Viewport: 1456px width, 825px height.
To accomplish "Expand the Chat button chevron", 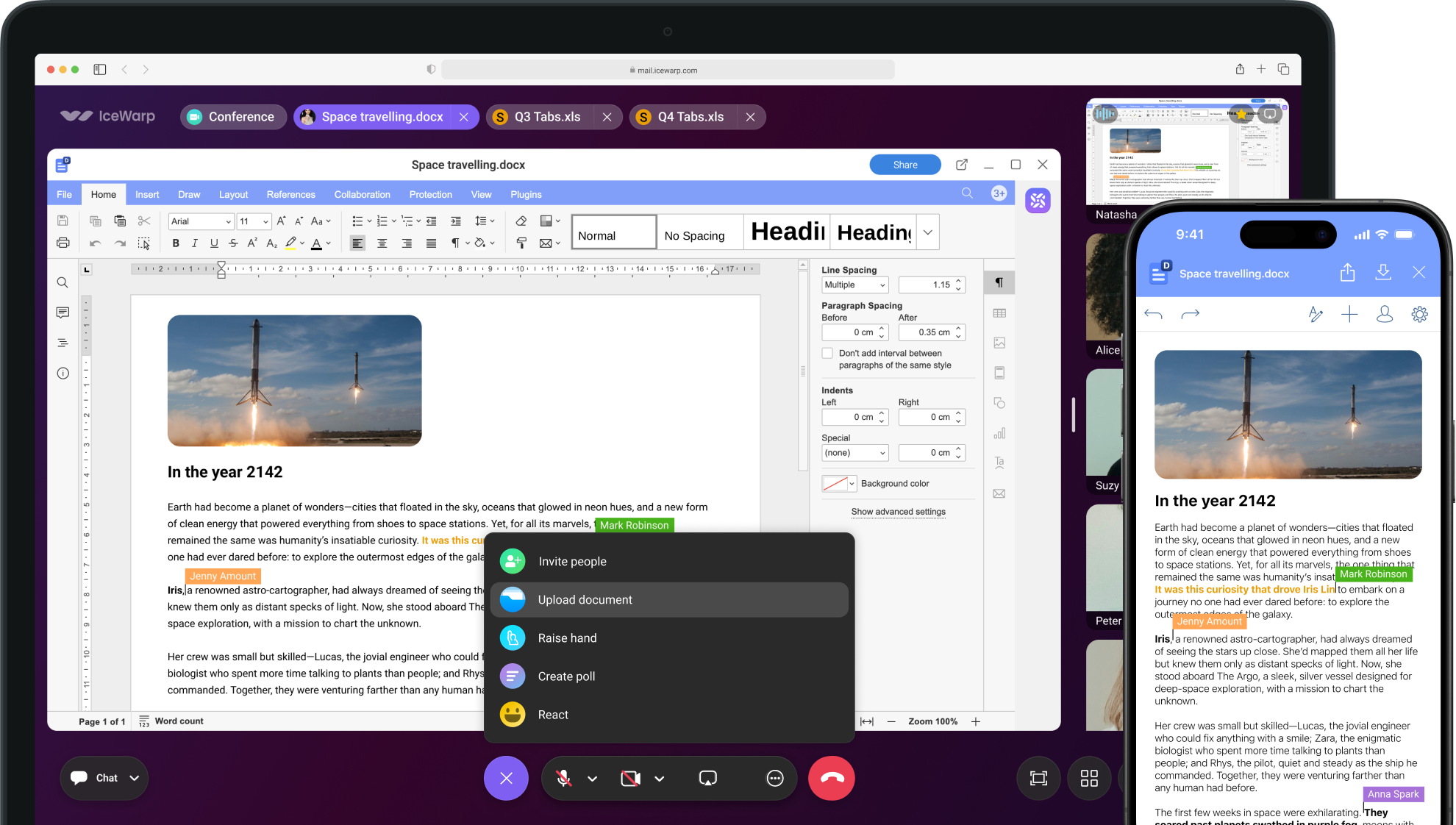I will [135, 778].
